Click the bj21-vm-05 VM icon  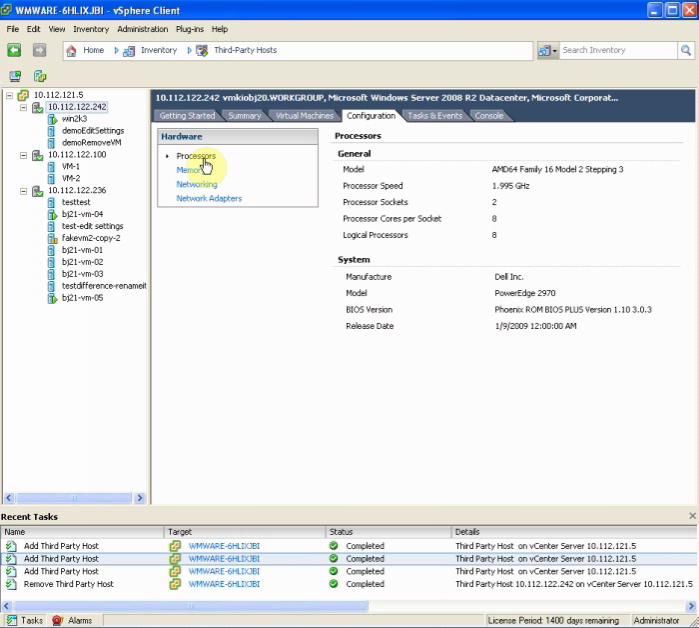point(52,298)
